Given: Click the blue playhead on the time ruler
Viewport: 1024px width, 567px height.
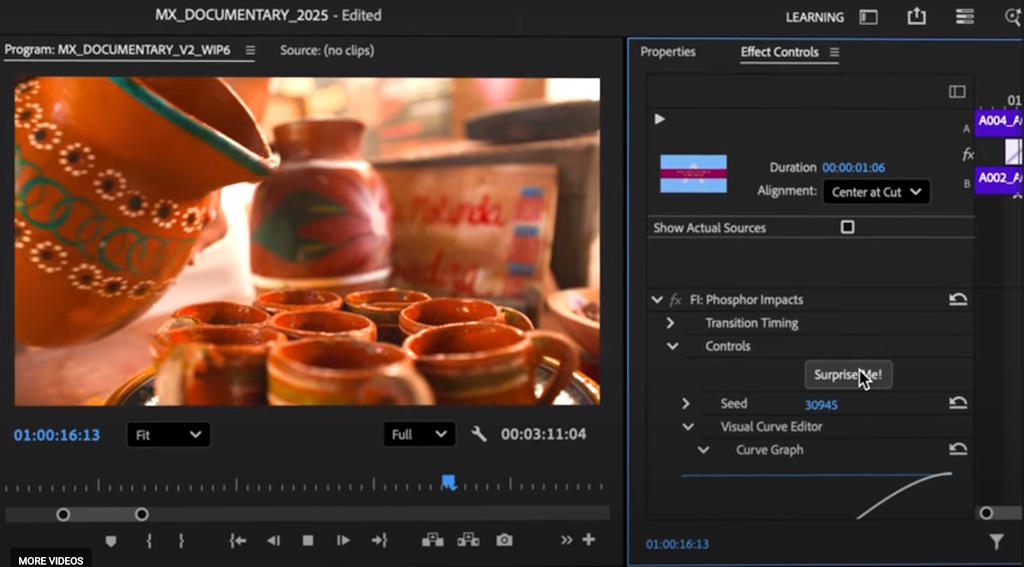Looking at the screenshot, I should pyautogui.click(x=449, y=483).
